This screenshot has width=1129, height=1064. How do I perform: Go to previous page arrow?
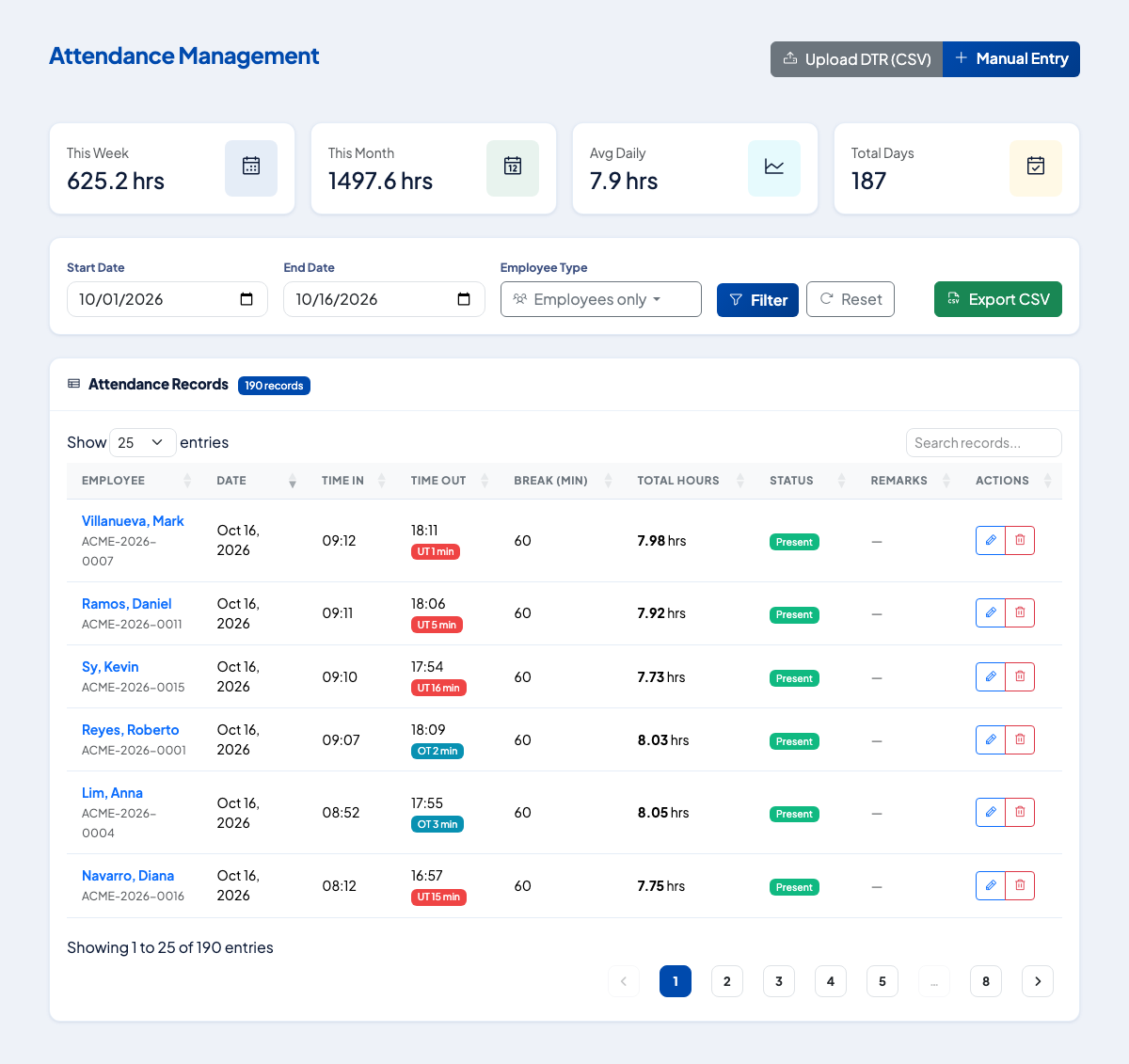(624, 981)
